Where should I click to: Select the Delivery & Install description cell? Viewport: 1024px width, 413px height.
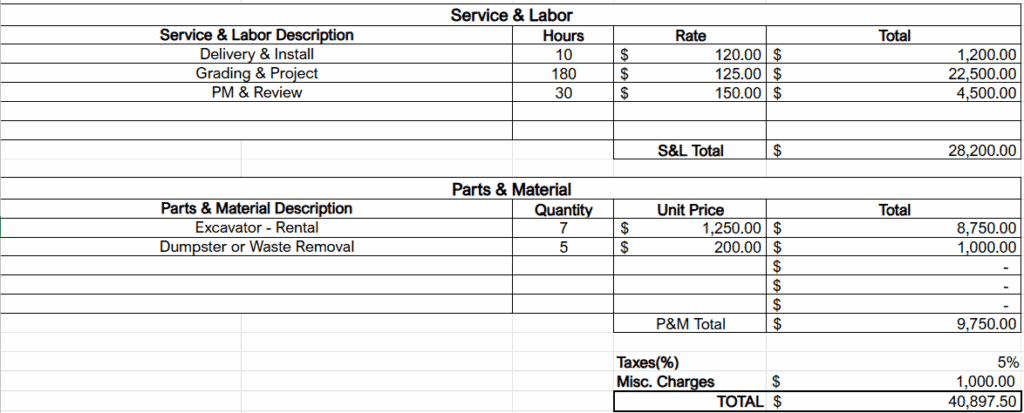point(256,54)
